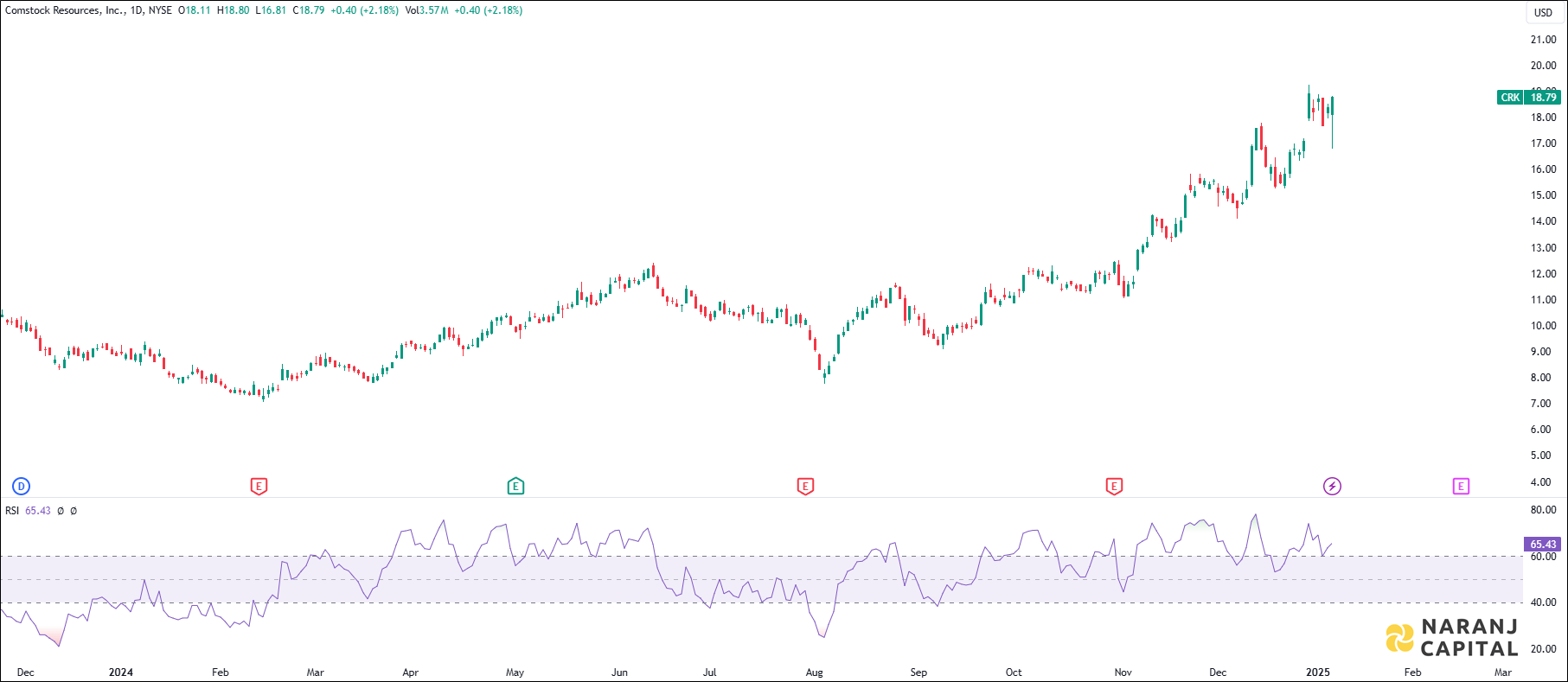The width and height of the screenshot is (1568, 682).
Task: Click the low value L16.81
Action: coord(271,10)
